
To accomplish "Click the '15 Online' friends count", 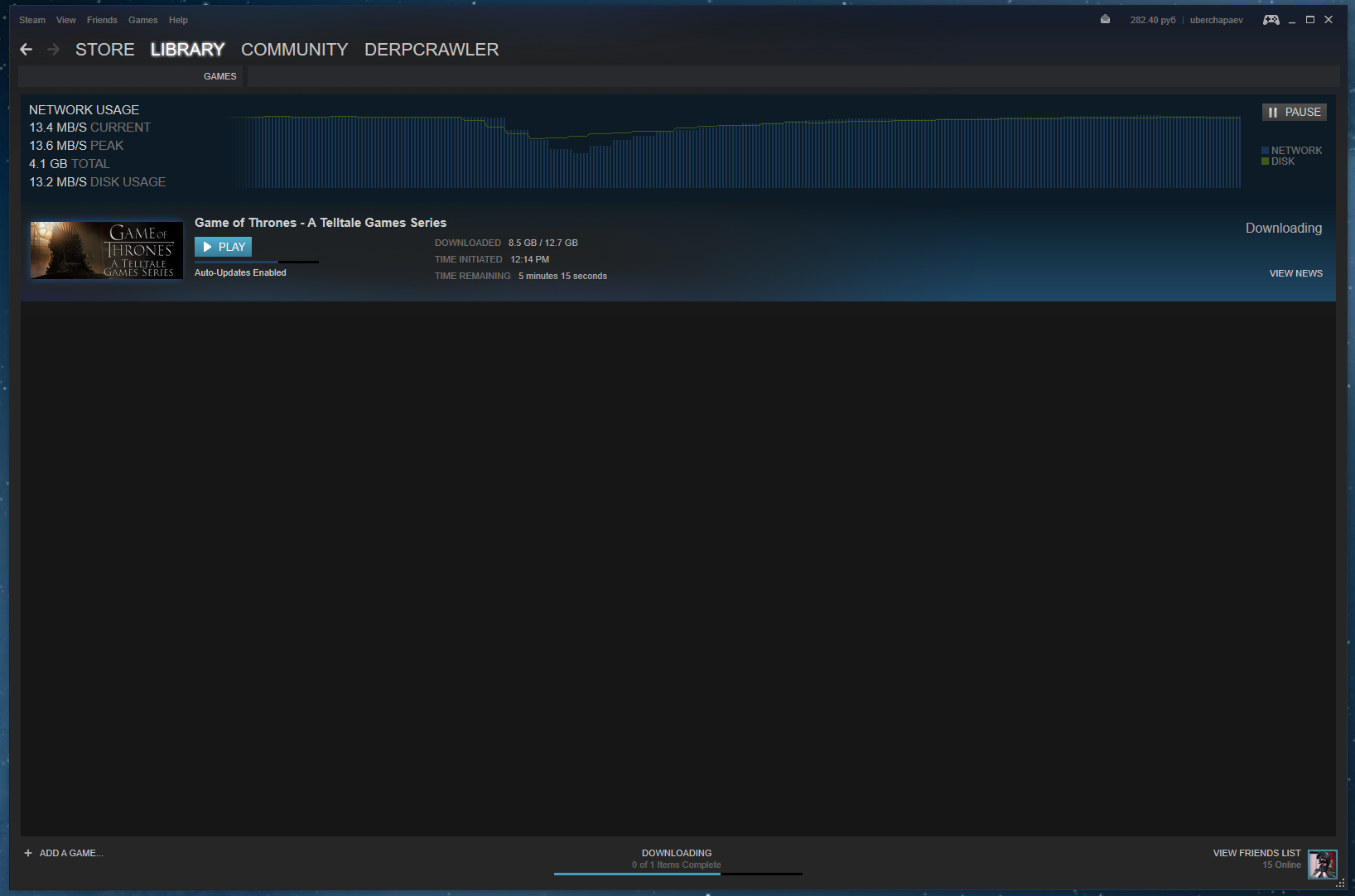I will pos(1281,865).
